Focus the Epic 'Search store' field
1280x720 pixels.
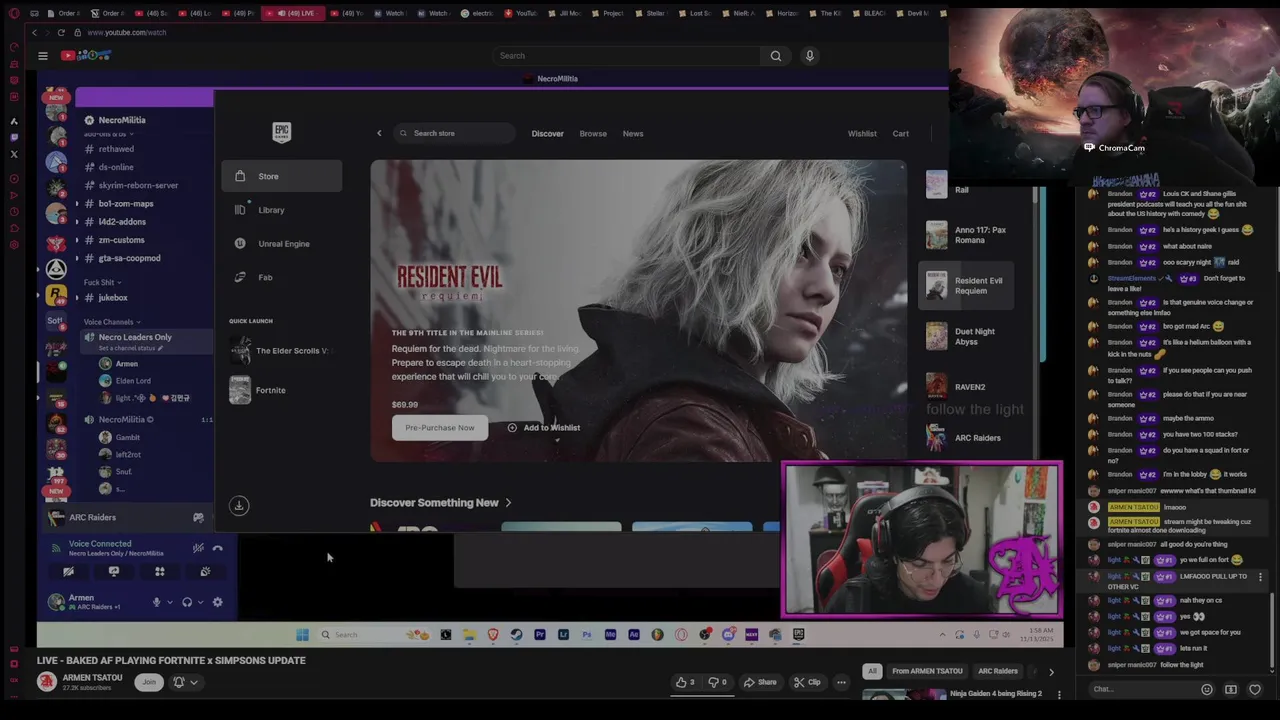(455, 133)
